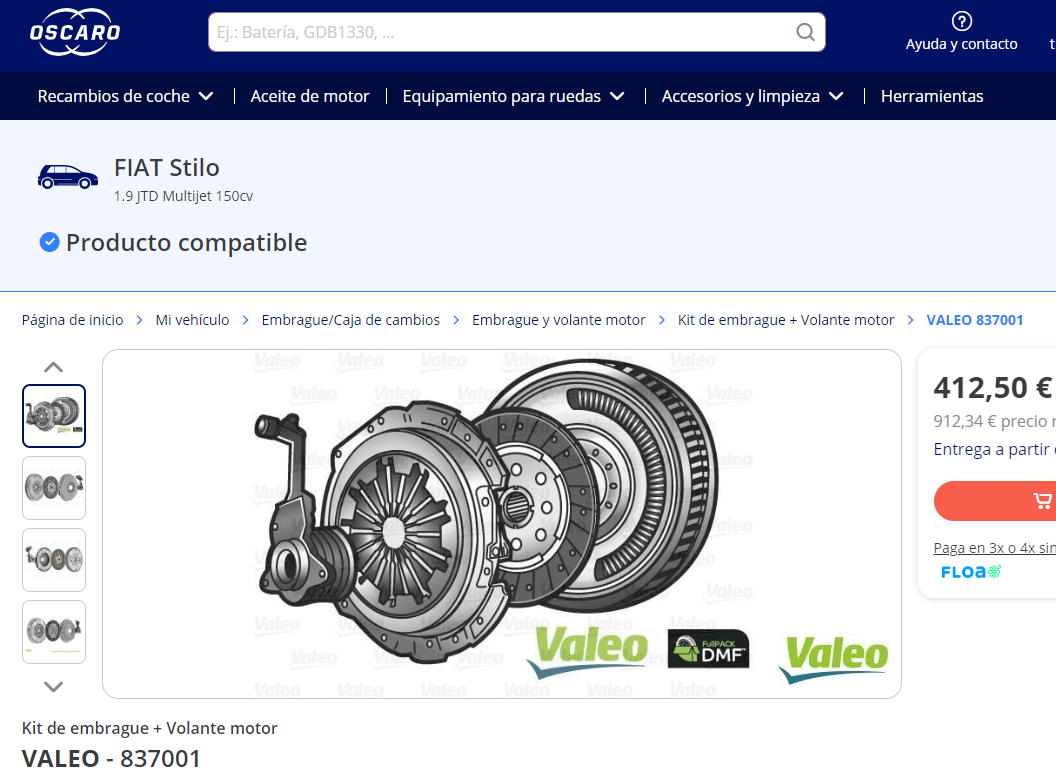
Task: Click the 412,50 € price
Action: (992, 388)
